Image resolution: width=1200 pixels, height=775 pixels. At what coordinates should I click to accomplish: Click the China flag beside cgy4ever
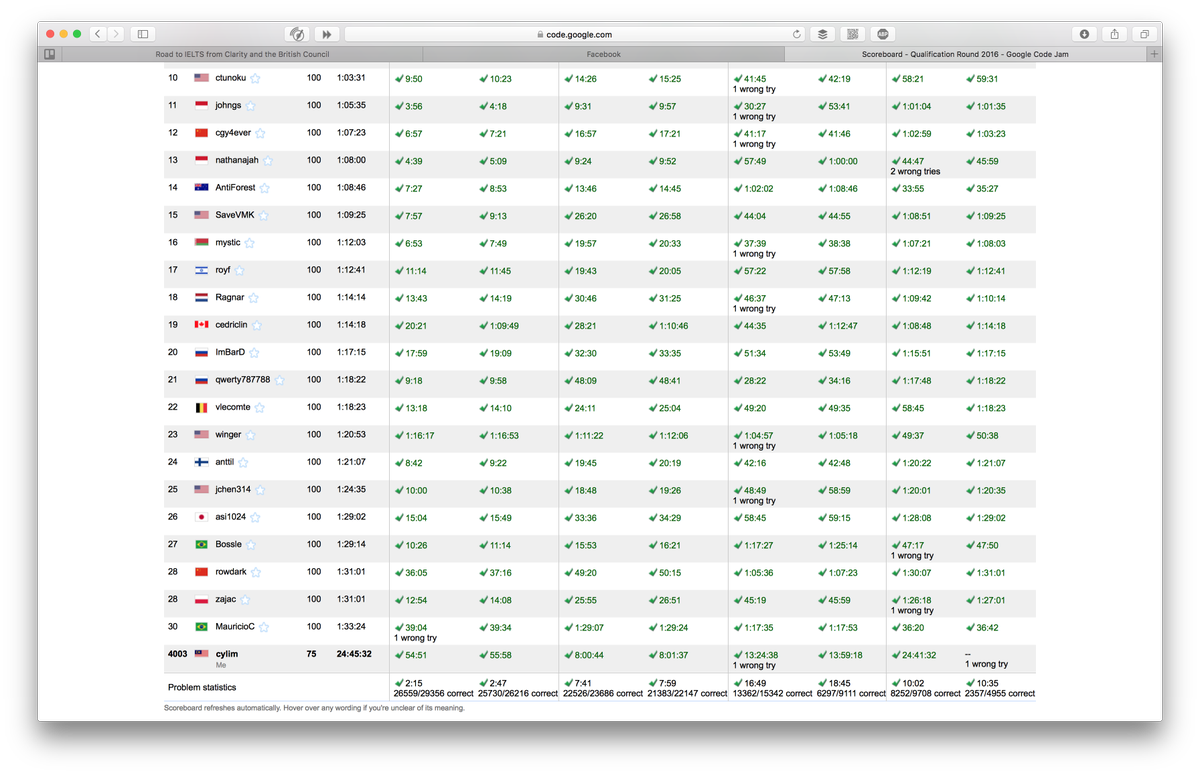tap(201, 133)
